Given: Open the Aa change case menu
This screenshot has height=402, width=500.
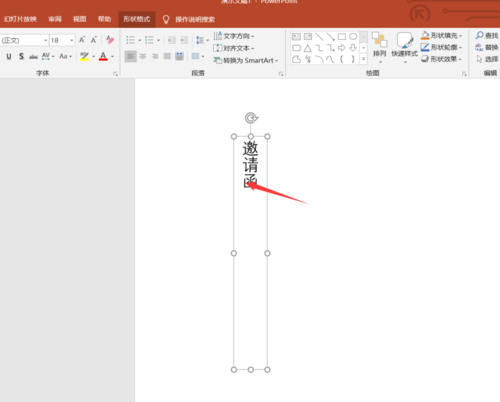Looking at the screenshot, I should 65,56.
